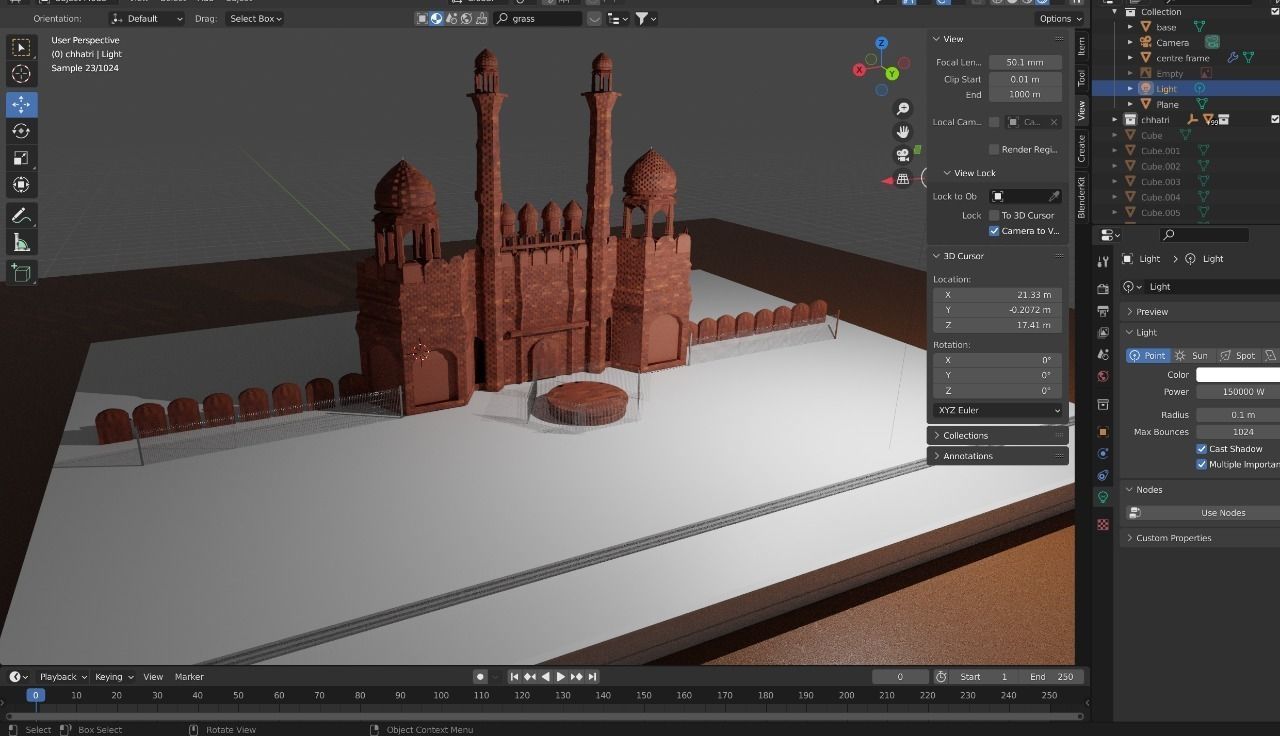Activate the Transform tool
The width and height of the screenshot is (1280, 736).
21,185
